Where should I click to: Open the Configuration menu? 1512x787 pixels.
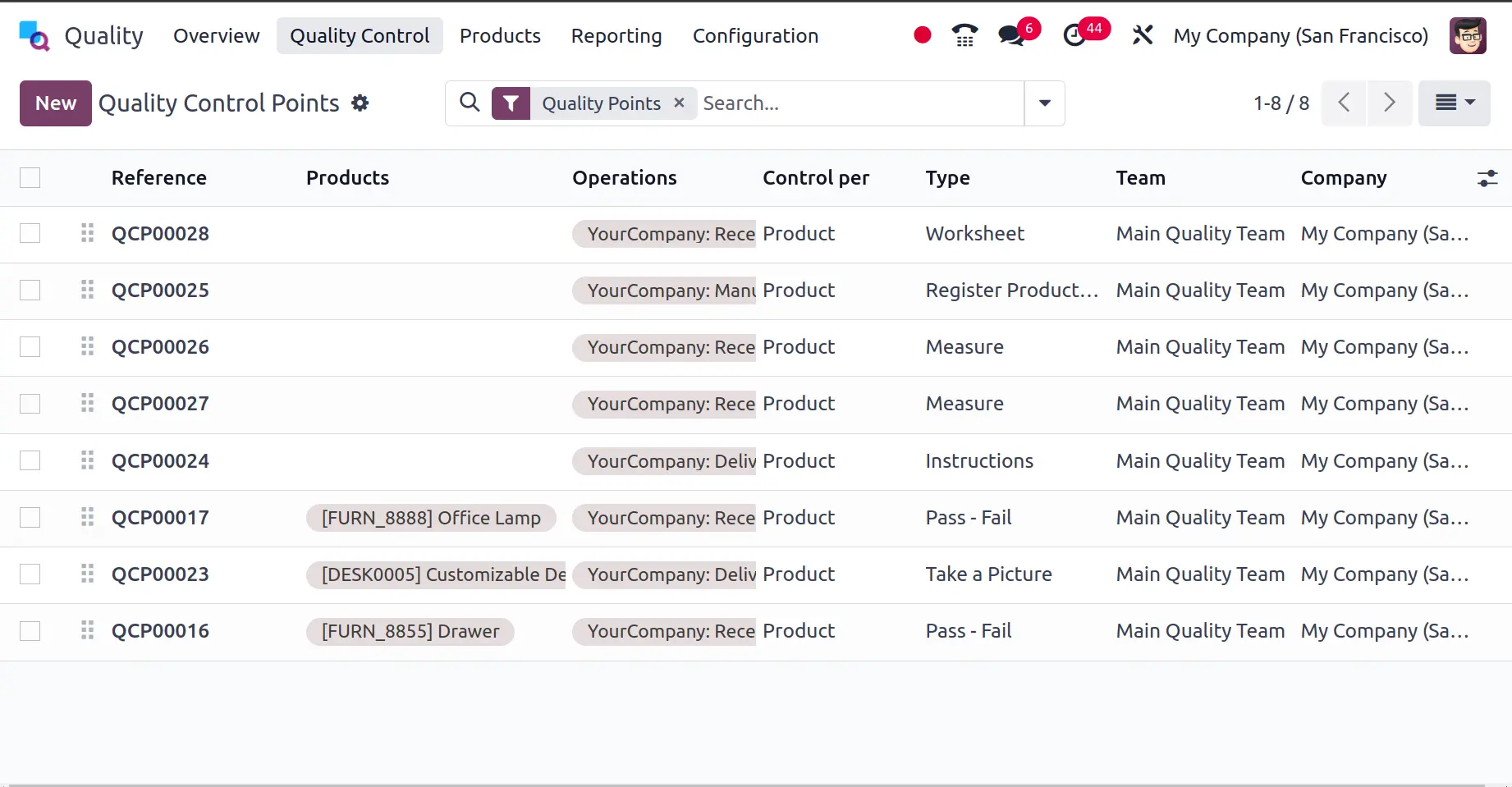pos(755,36)
